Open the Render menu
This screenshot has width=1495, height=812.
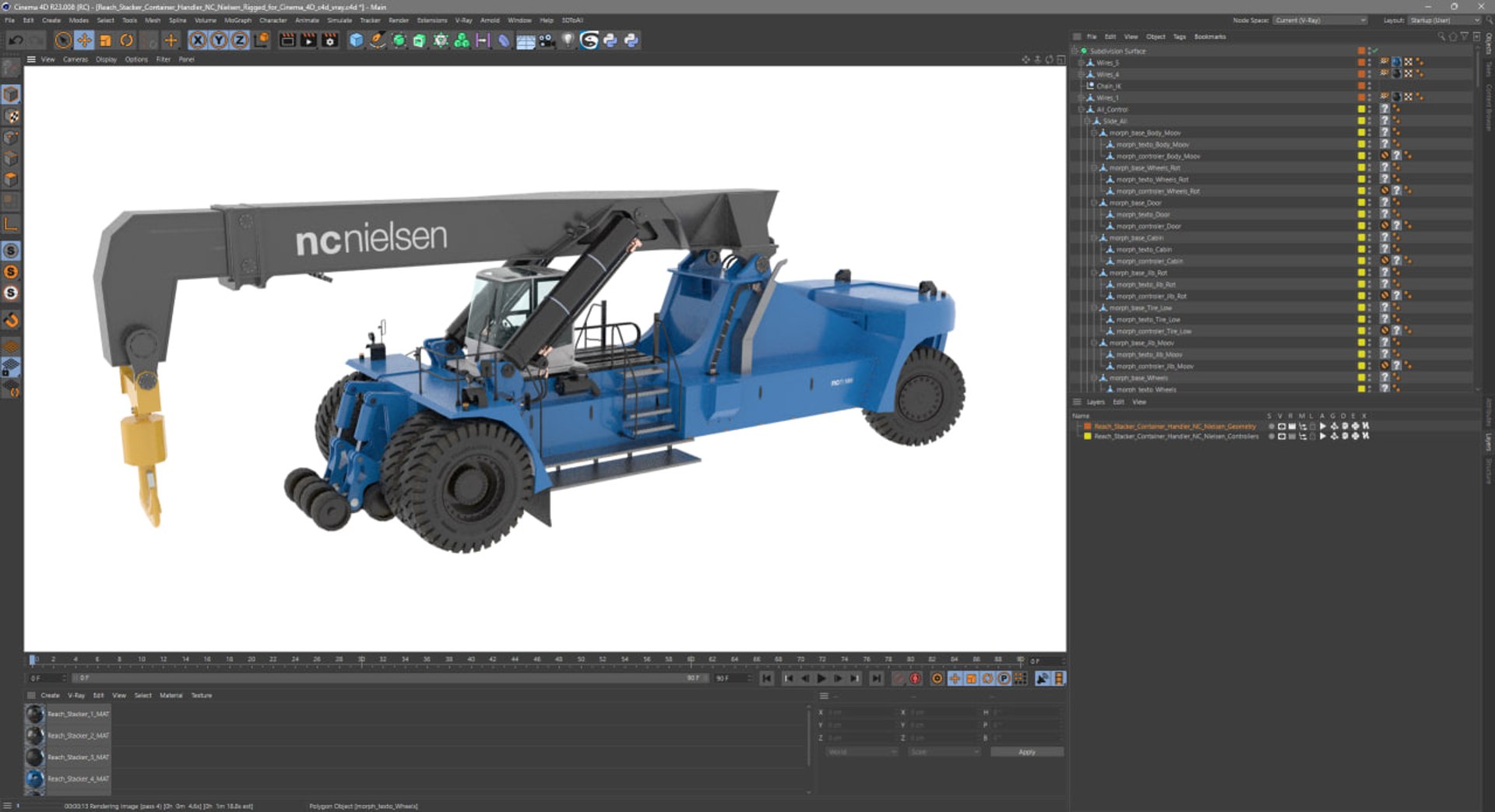[398, 20]
